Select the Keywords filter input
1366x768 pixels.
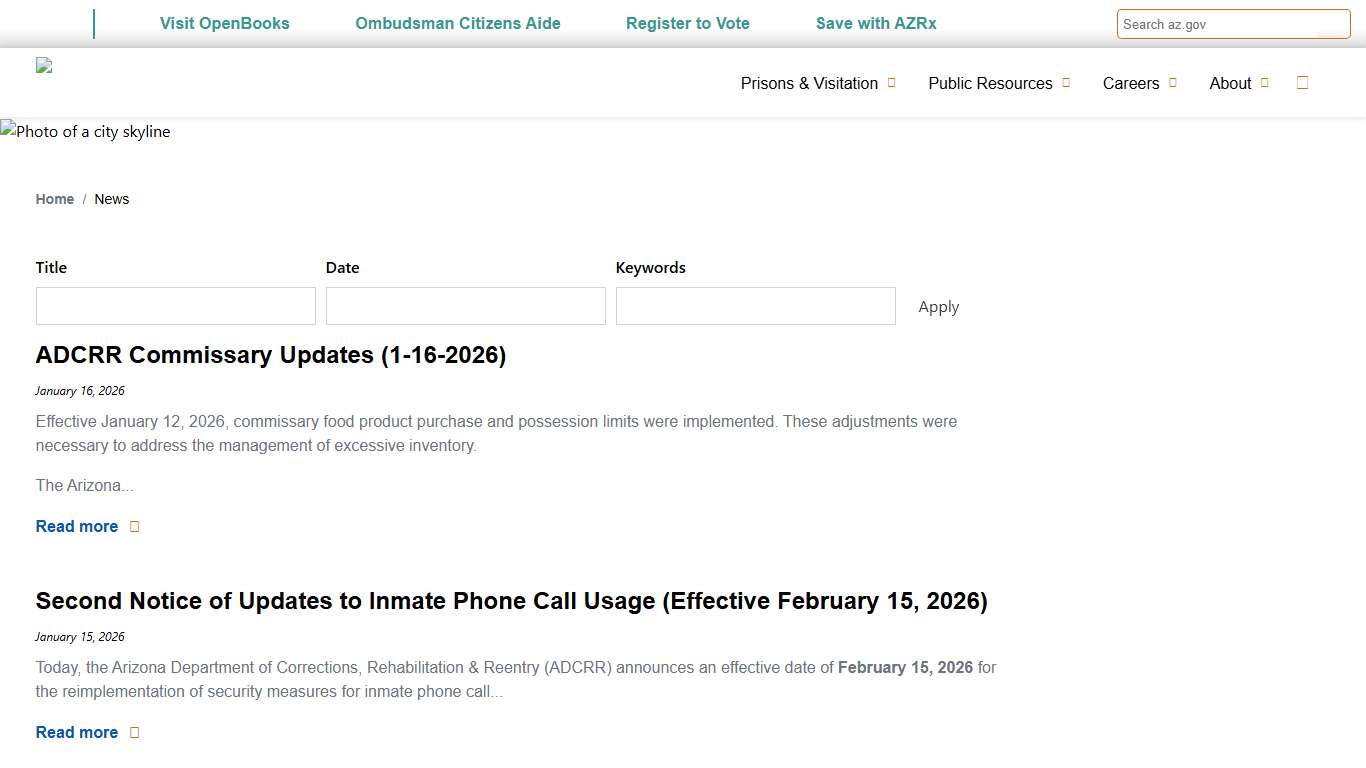[756, 306]
